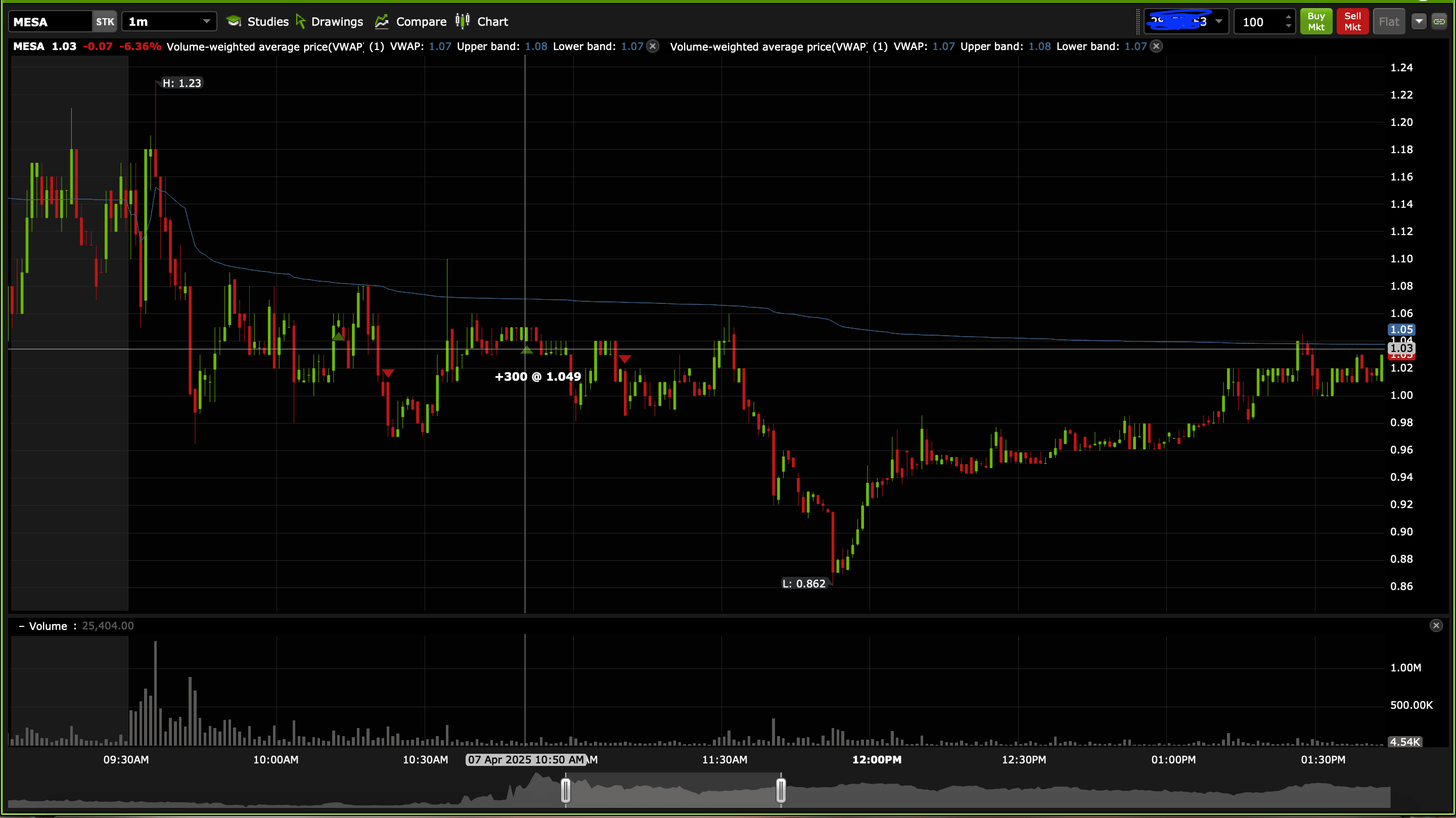This screenshot has width=1456, height=818.
Task: Remove the first VWAP study
Action: tap(653, 47)
